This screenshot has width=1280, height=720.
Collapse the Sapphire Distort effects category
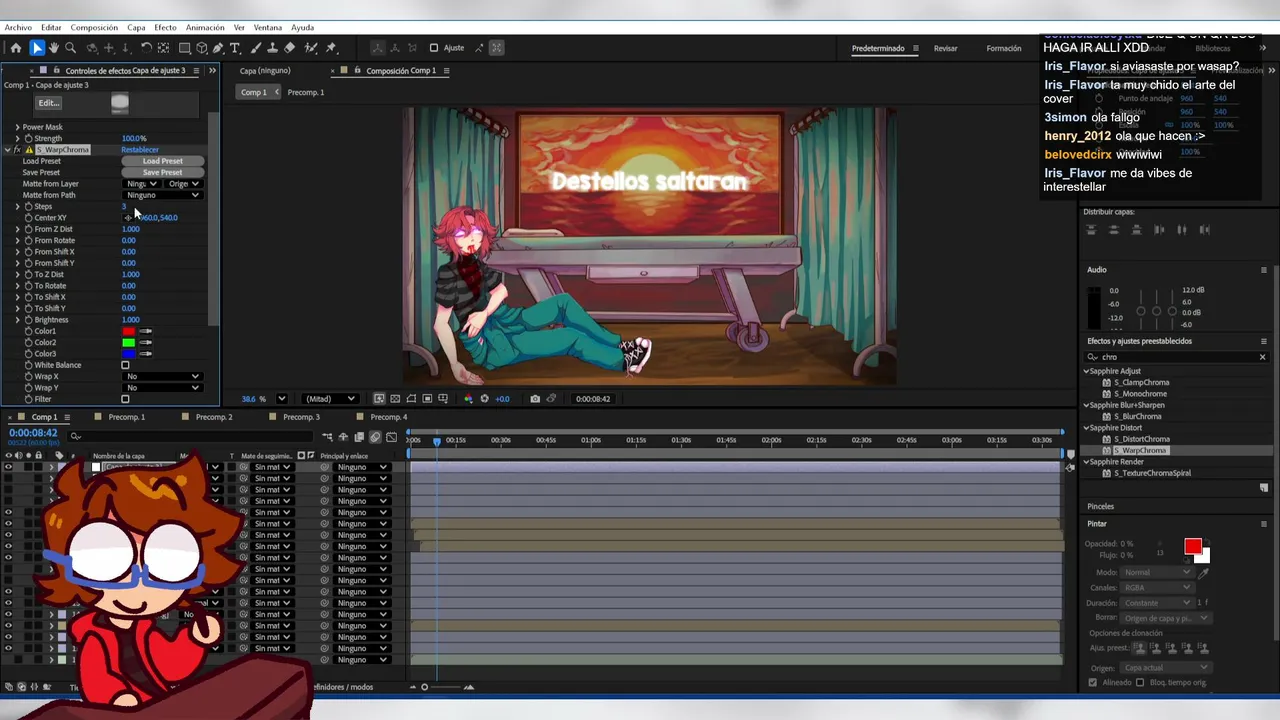coord(1086,428)
